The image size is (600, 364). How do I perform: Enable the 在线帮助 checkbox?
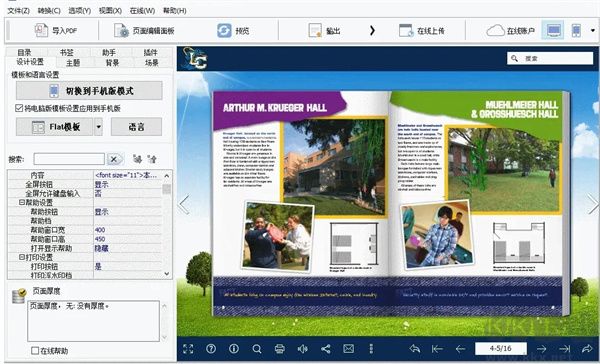pos(35,351)
